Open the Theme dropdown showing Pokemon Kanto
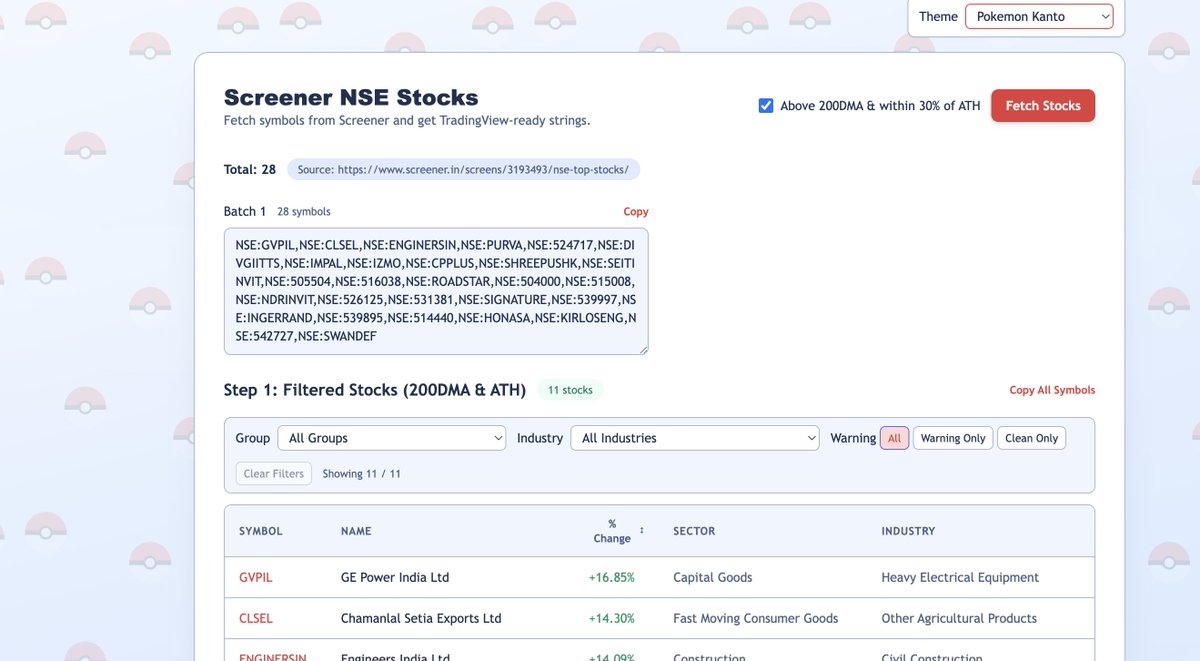 point(1039,16)
